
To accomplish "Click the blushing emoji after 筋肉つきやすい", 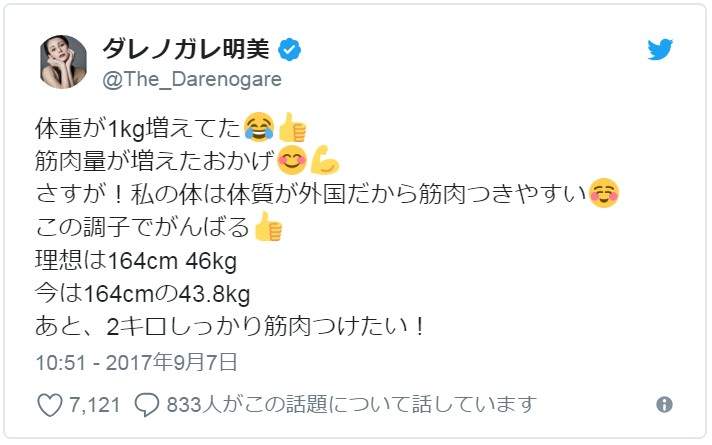I will pyautogui.click(x=602, y=193).
